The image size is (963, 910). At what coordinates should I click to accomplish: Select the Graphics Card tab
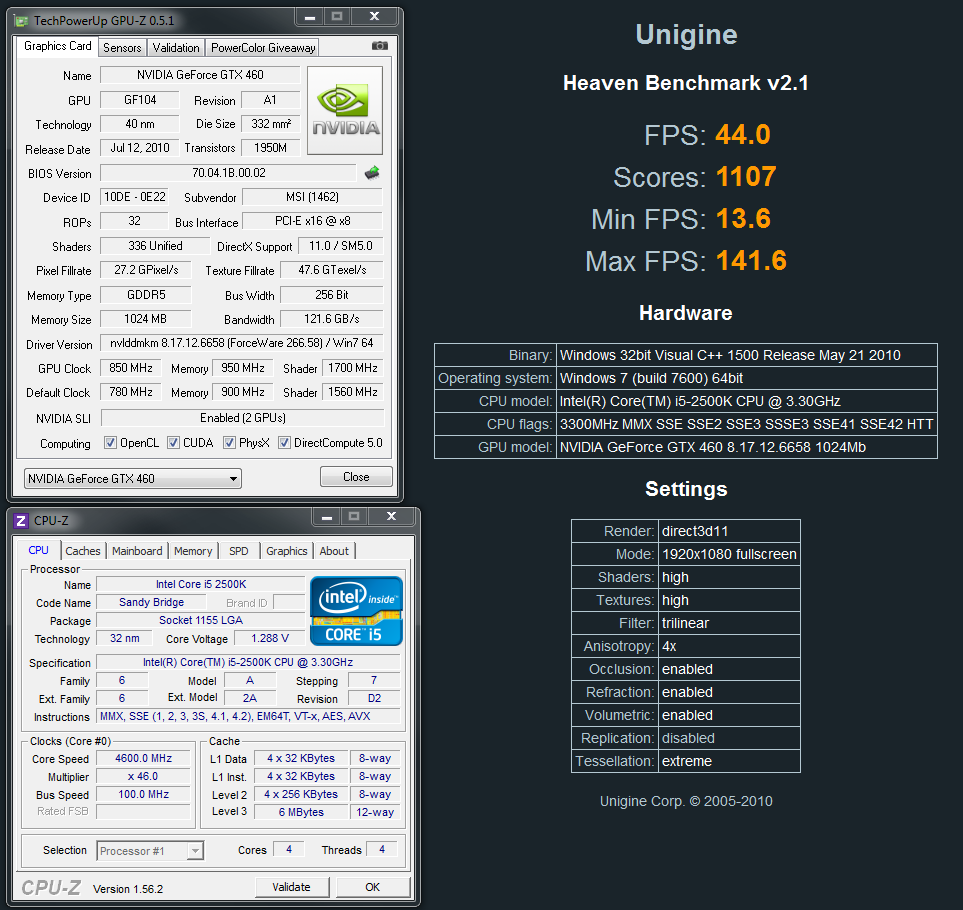pos(58,46)
